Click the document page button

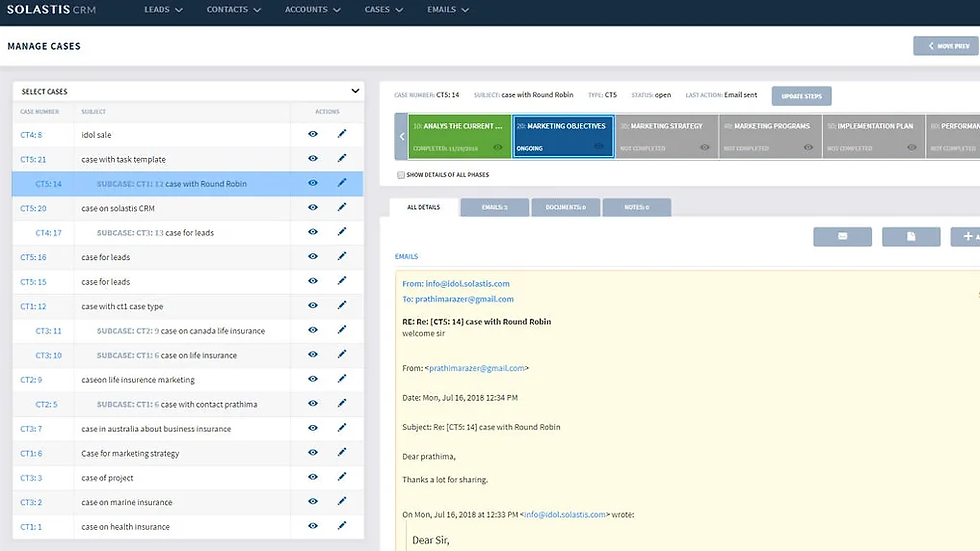pyautogui.click(x=911, y=236)
